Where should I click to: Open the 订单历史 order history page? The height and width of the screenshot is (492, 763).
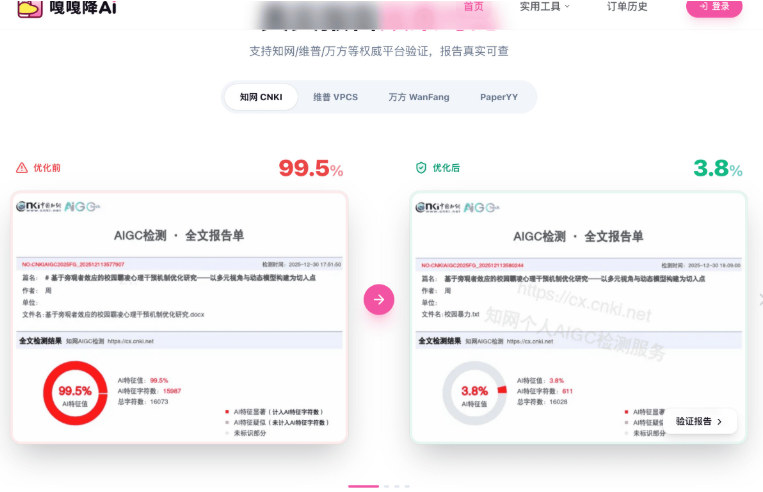[x=627, y=6]
